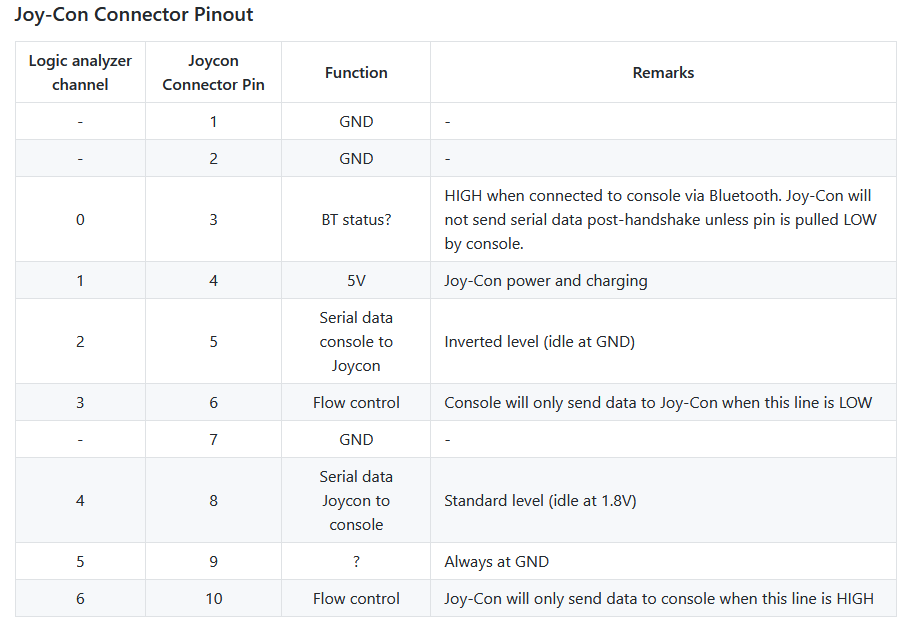Click the HIGH when connected via Bluetooth remark

[660, 220]
